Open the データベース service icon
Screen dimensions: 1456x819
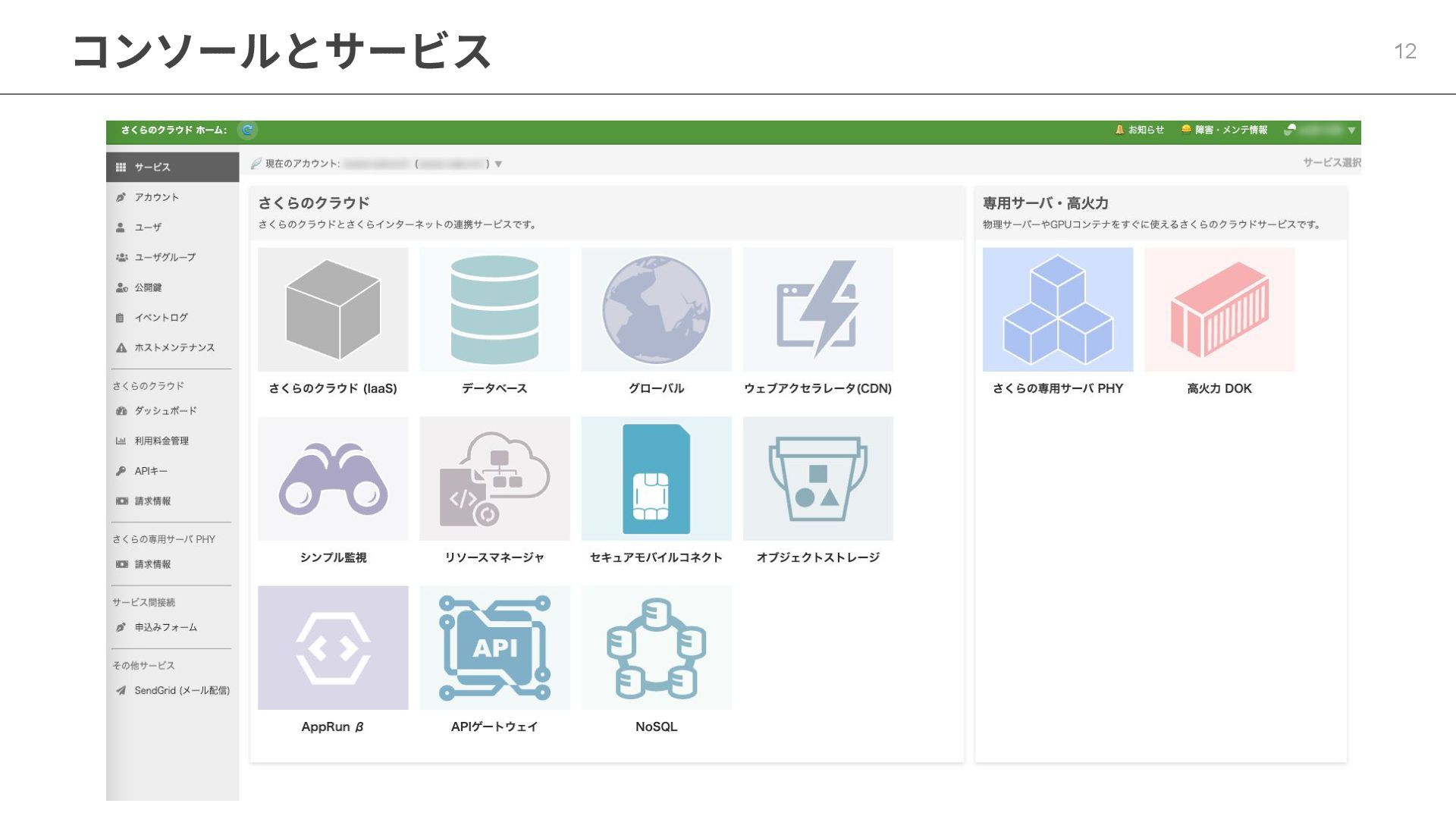[494, 309]
